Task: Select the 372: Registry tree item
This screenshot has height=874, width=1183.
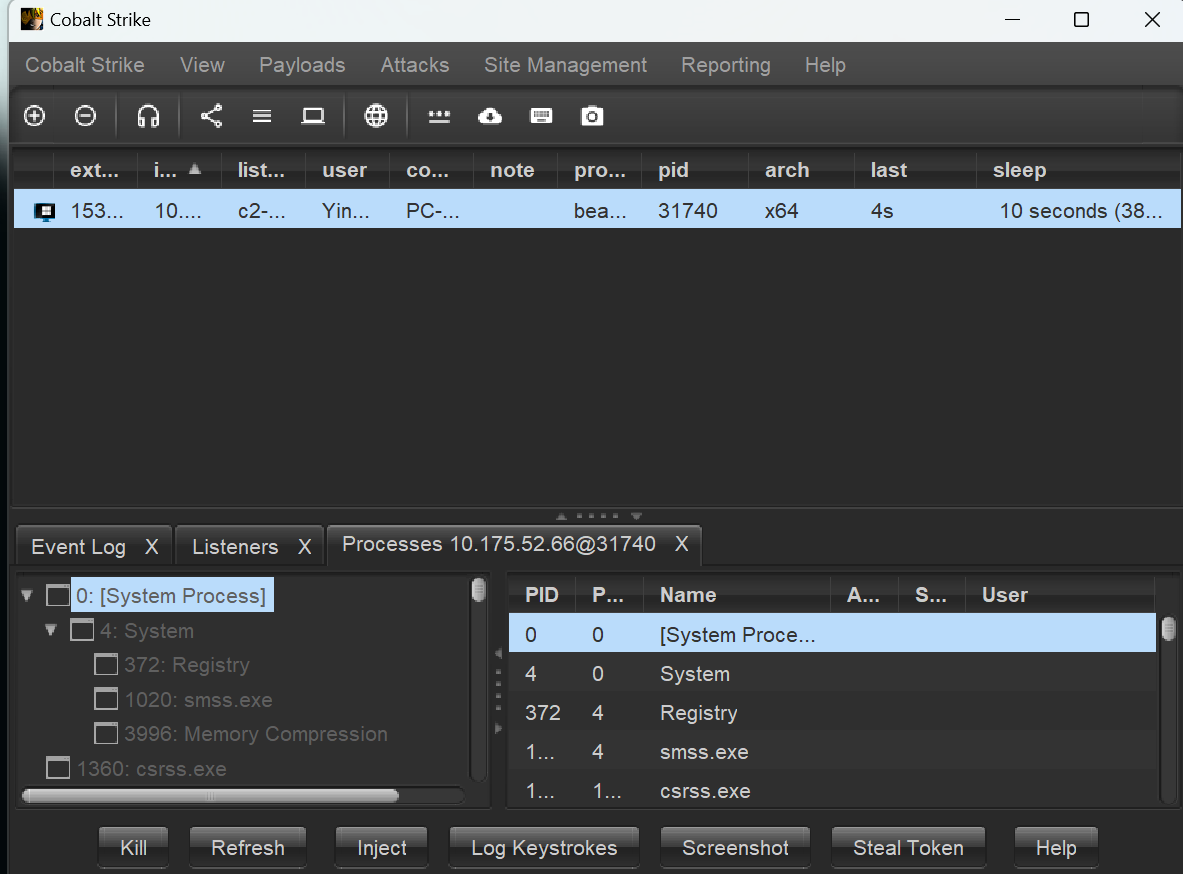Action: coord(186,665)
